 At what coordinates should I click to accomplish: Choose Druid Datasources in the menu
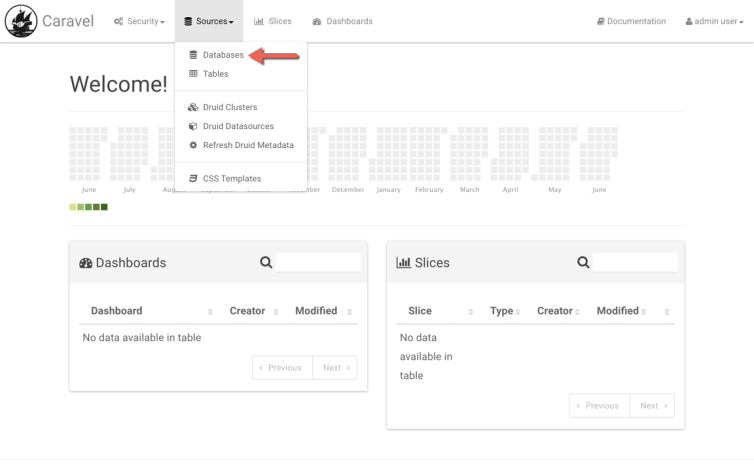[x=237, y=126]
